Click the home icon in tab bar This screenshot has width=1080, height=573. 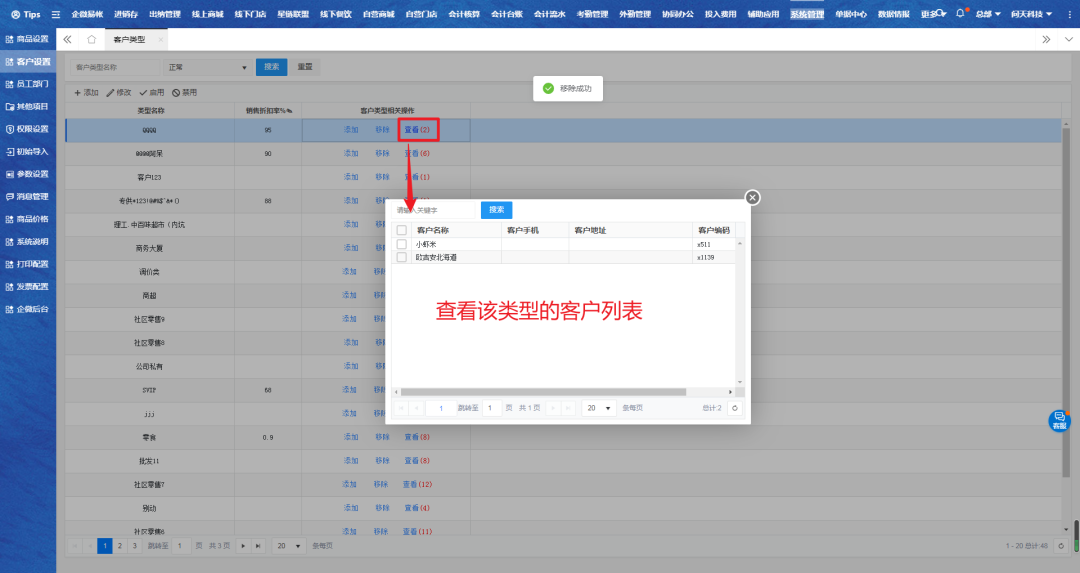91,39
